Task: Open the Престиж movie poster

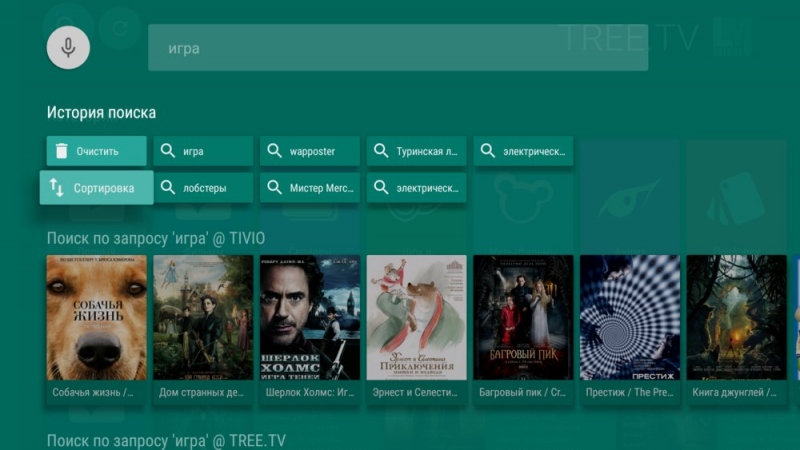Action: [x=630, y=317]
